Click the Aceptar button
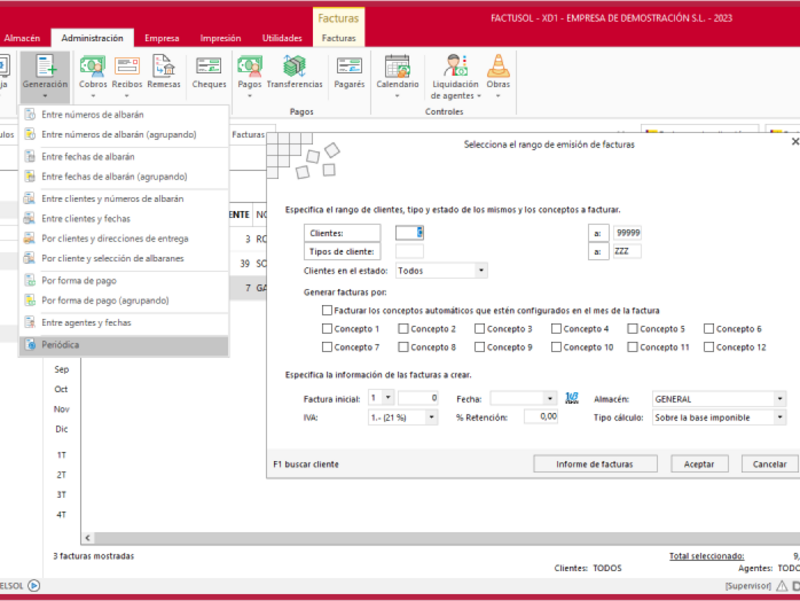This screenshot has width=800, height=601. click(x=699, y=464)
